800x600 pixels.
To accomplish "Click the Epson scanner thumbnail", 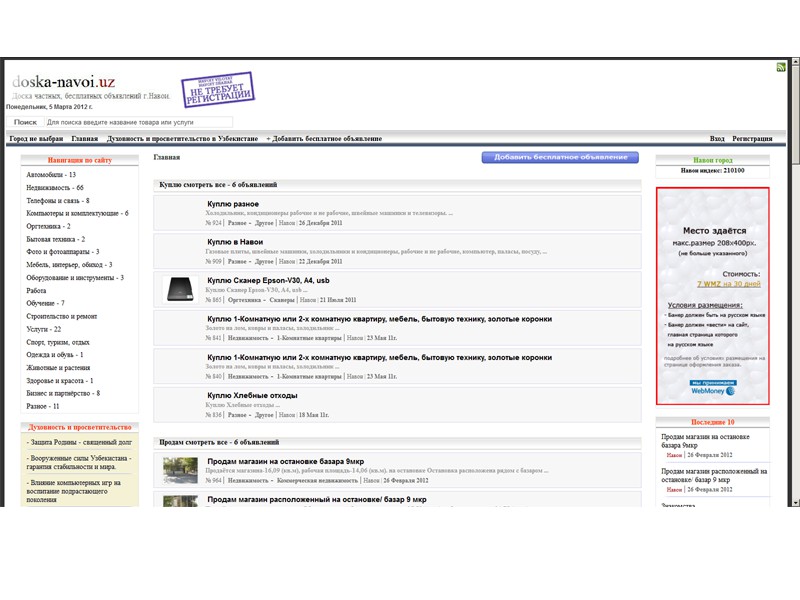I will click(180, 289).
